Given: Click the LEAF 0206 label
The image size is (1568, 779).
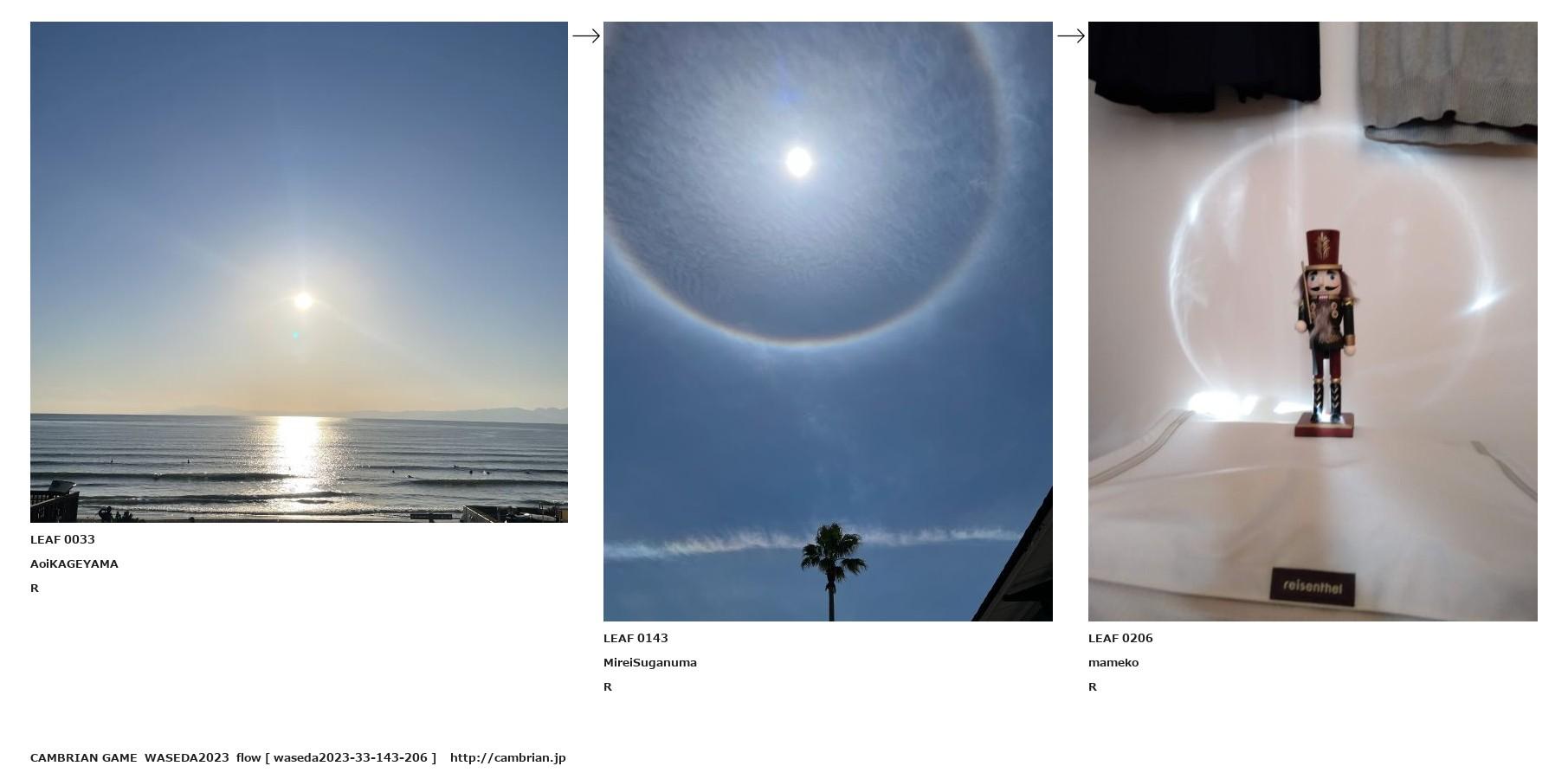Looking at the screenshot, I should point(1120,638).
